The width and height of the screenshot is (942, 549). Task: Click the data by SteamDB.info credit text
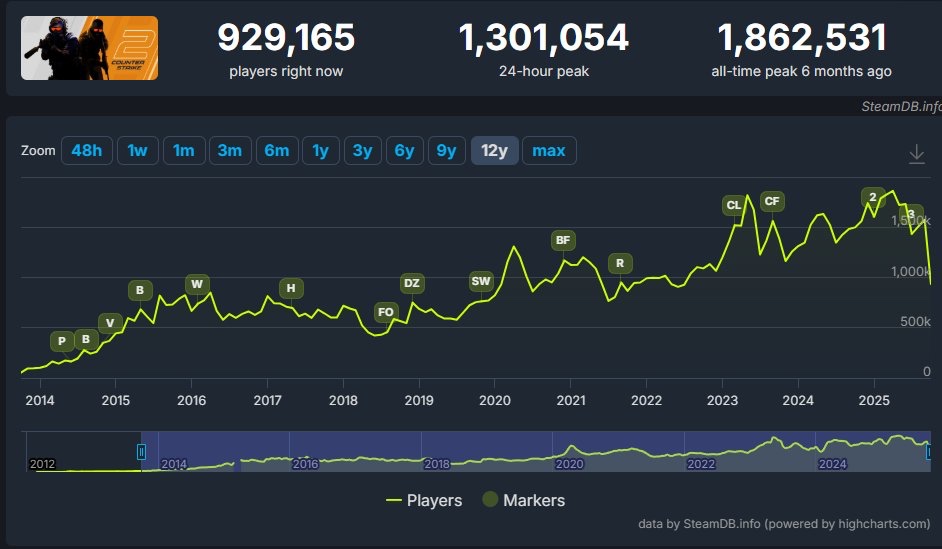[784, 524]
